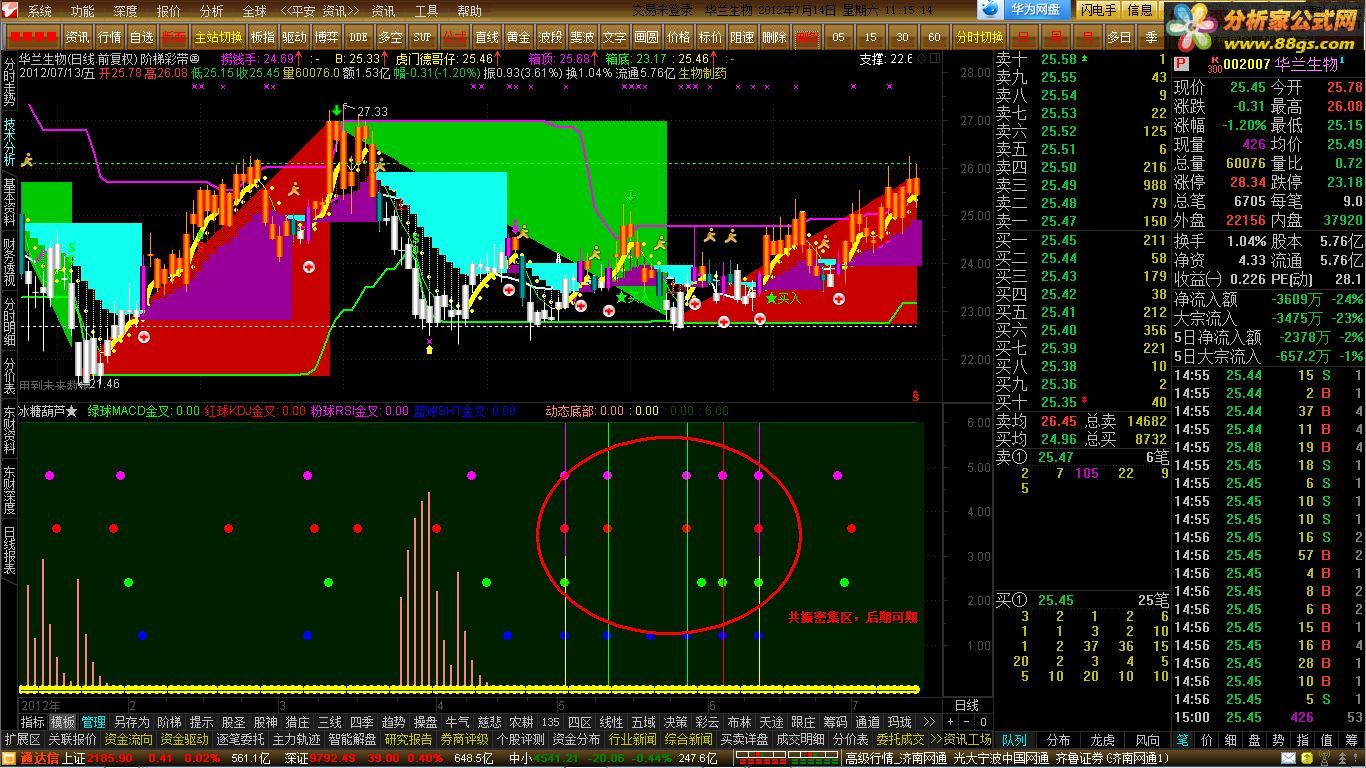Click the 驱动 toolbar button

pos(294,37)
